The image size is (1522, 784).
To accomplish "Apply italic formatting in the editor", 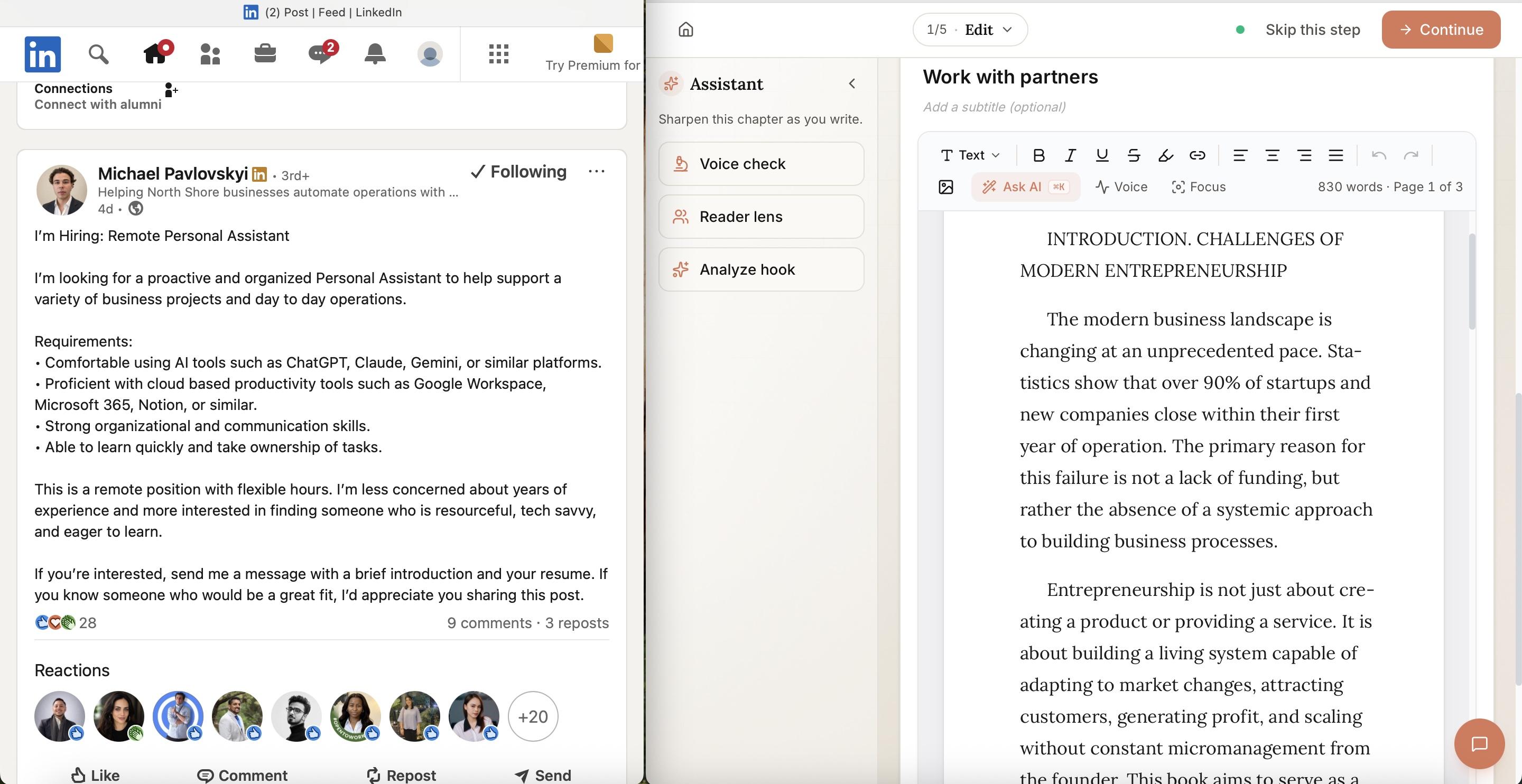I will pyautogui.click(x=1070, y=155).
